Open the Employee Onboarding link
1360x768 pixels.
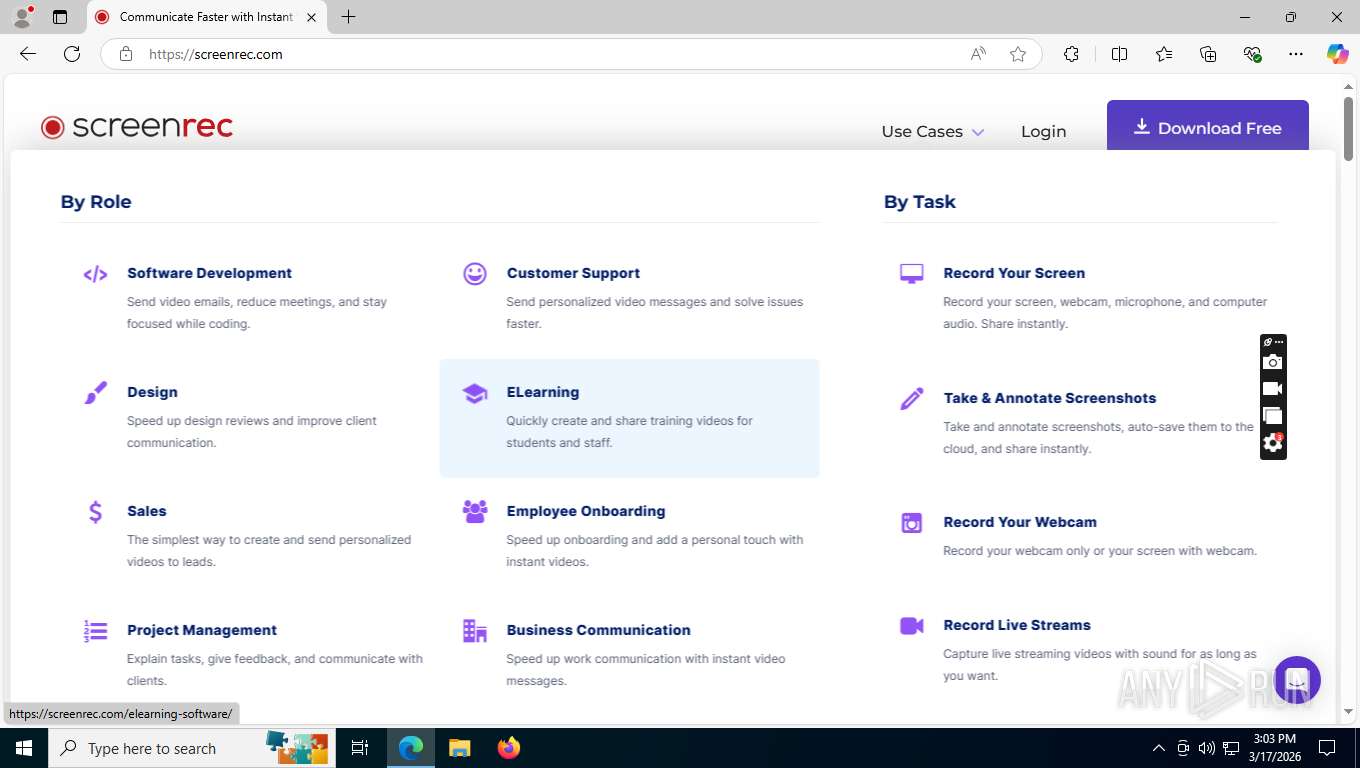[586, 511]
